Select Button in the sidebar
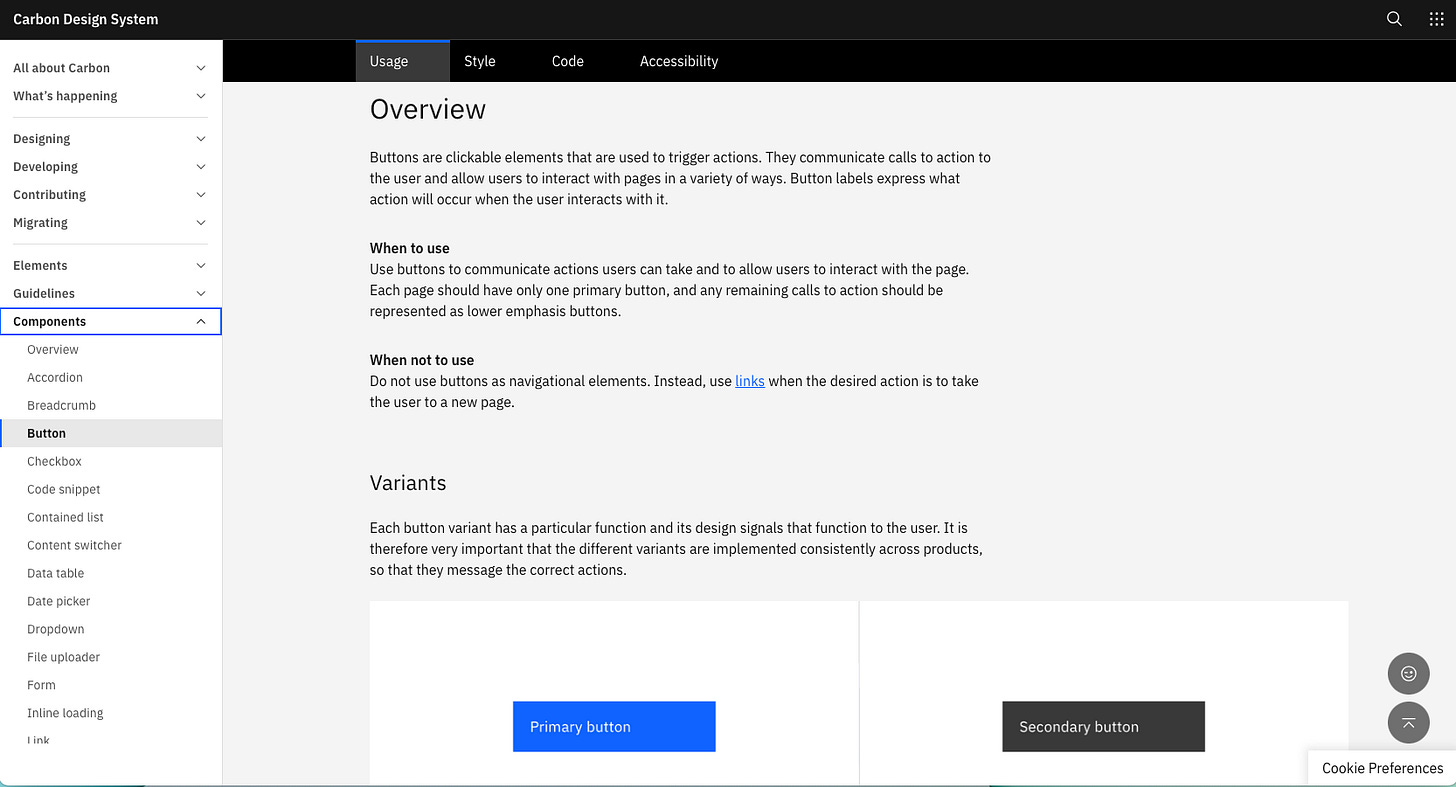 point(111,434)
